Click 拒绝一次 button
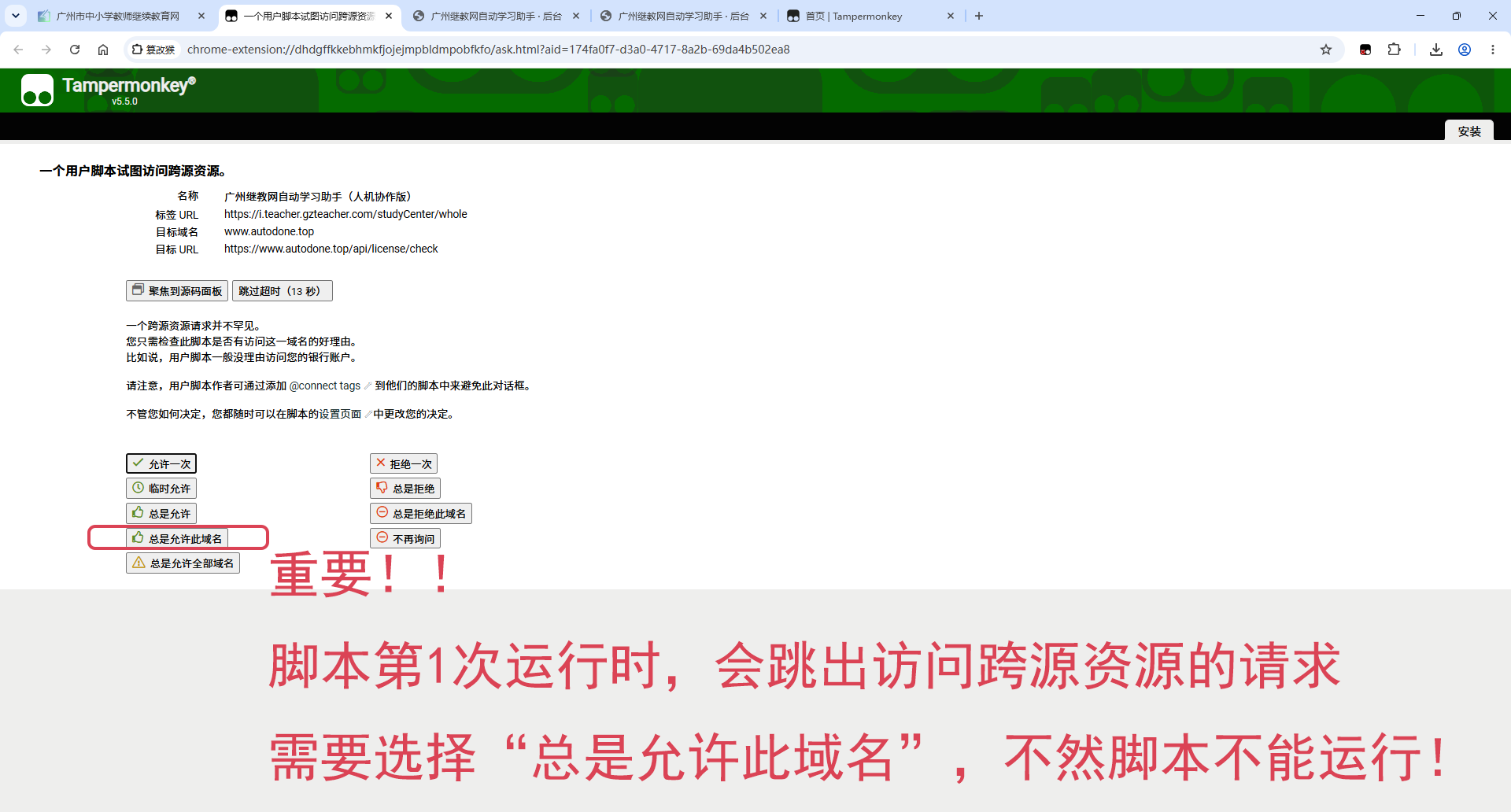The height and width of the screenshot is (812, 1511). pos(404,463)
